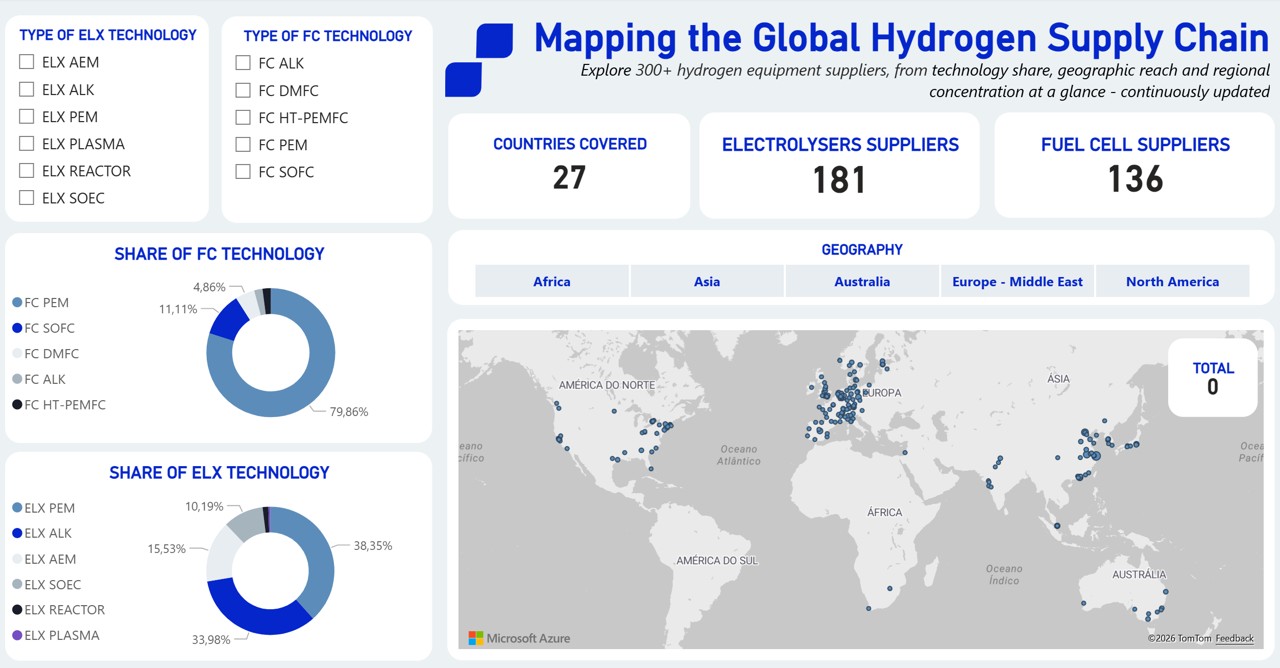Click the ELX ALK legend marker
This screenshot has width=1280, height=668.
[17, 534]
